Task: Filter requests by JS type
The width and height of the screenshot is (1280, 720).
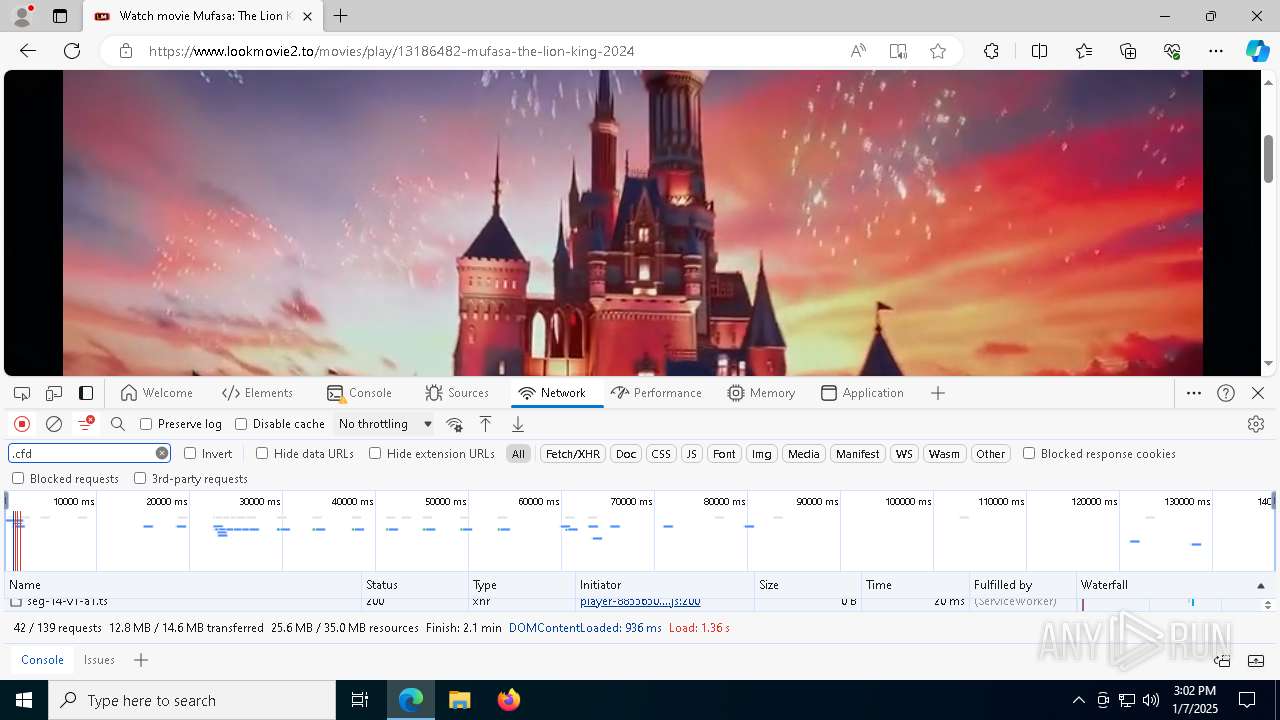Action: tap(691, 454)
